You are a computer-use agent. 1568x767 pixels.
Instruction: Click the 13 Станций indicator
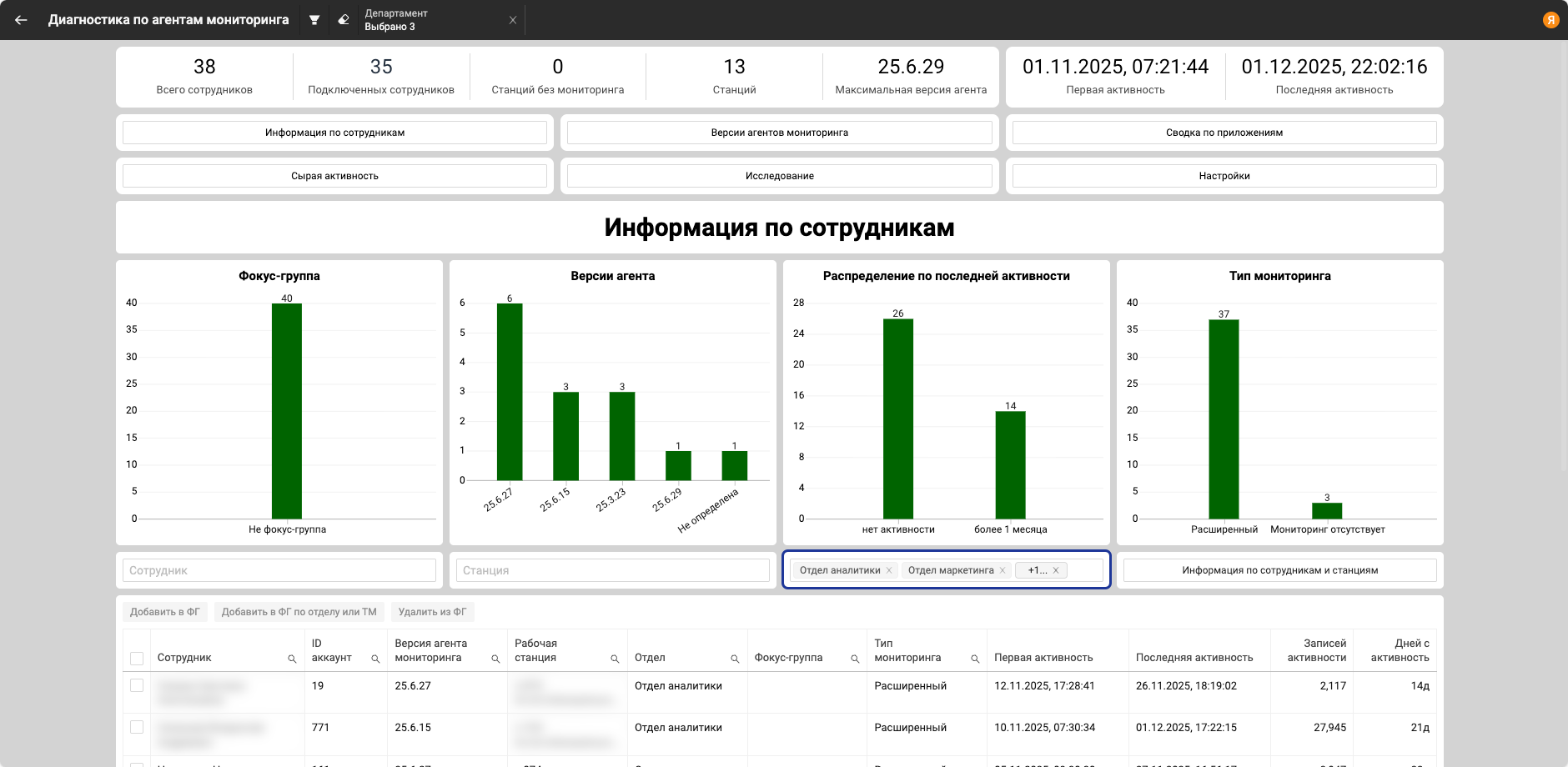click(x=734, y=77)
